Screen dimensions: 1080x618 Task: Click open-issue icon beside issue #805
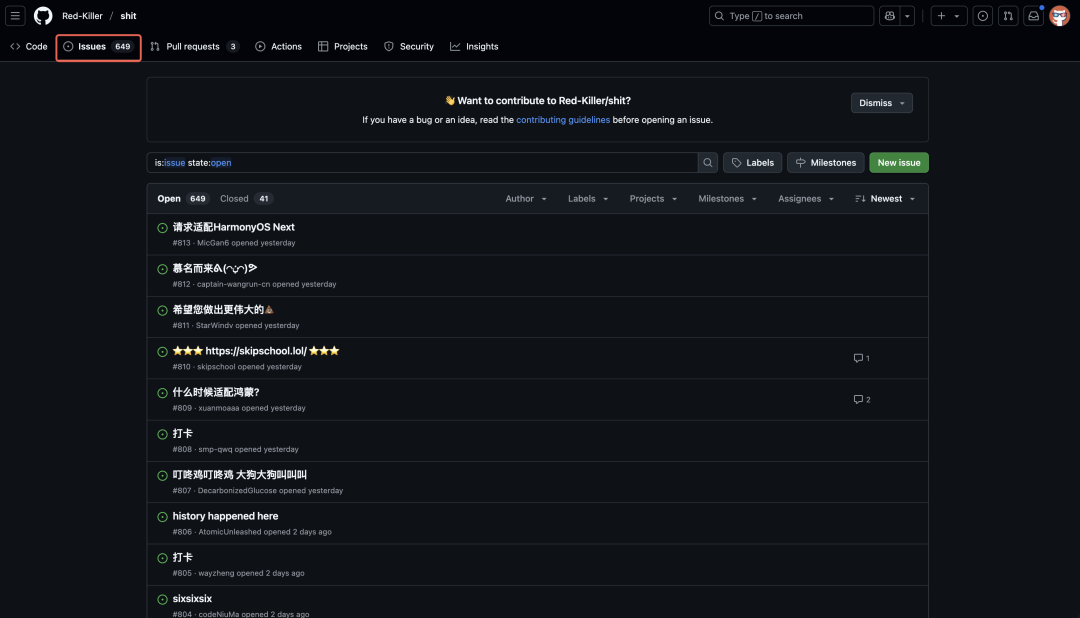[x=163, y=559]
